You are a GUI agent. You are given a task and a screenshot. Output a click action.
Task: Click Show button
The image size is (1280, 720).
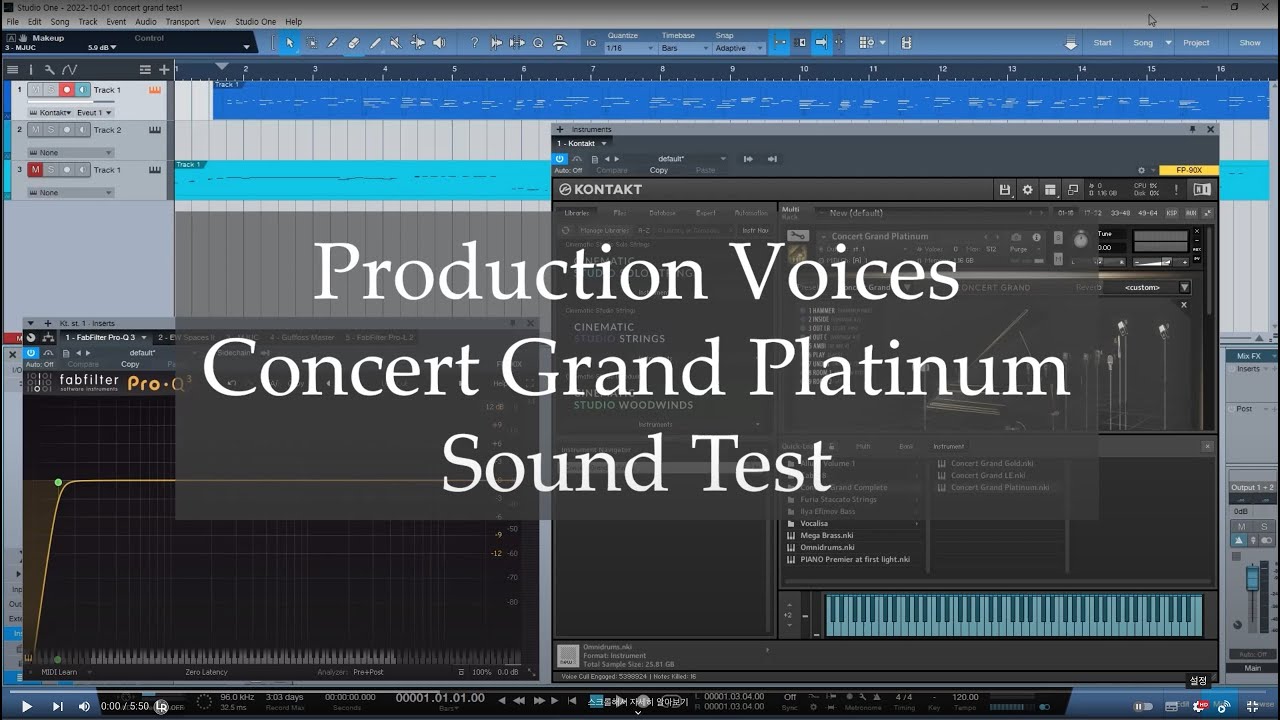point(1250,43)
